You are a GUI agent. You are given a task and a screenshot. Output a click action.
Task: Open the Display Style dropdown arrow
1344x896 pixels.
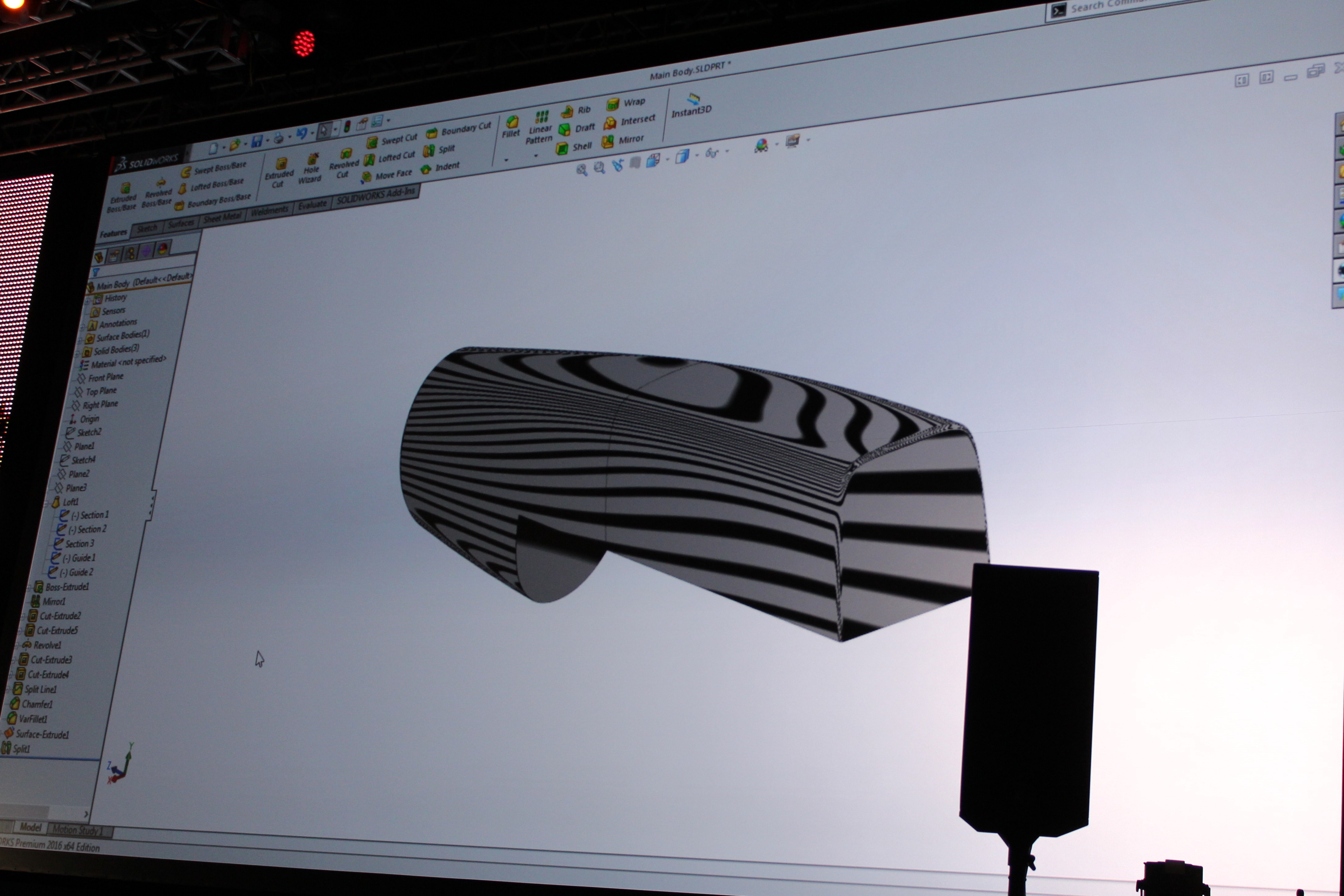point(697,155)
